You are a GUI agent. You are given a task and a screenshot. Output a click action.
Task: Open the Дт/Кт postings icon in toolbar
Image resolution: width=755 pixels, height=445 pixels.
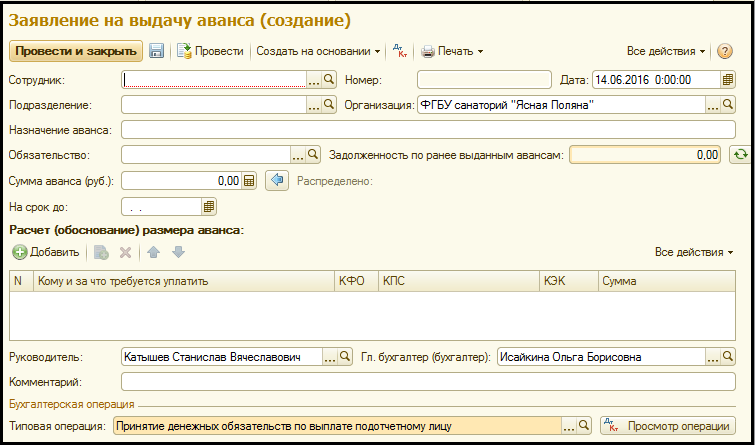[400, 51]
